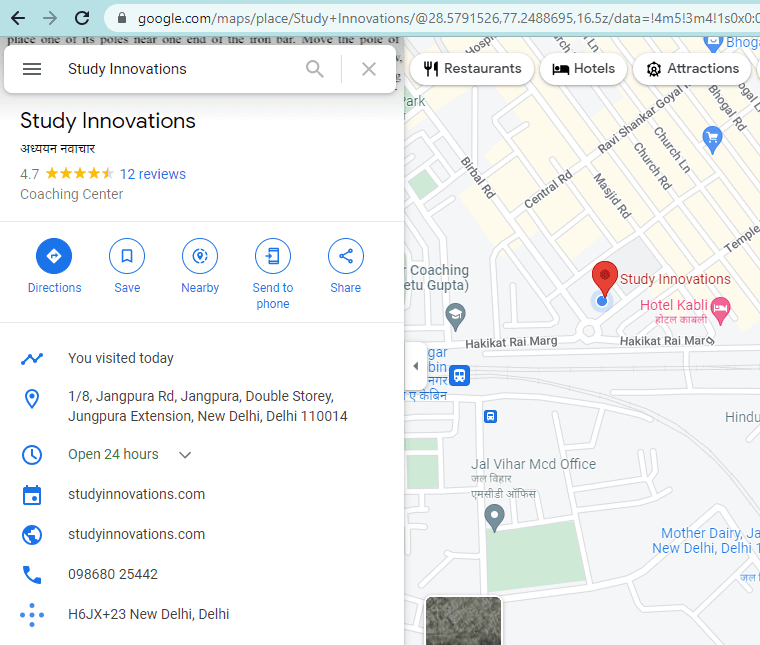The image size is (760, 645).
Task: Reload the current page
Action: 82,18
